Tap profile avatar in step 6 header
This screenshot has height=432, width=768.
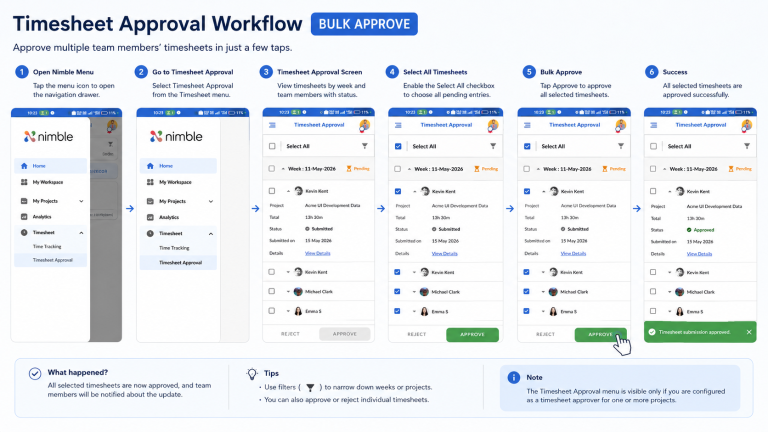point(746,125)
